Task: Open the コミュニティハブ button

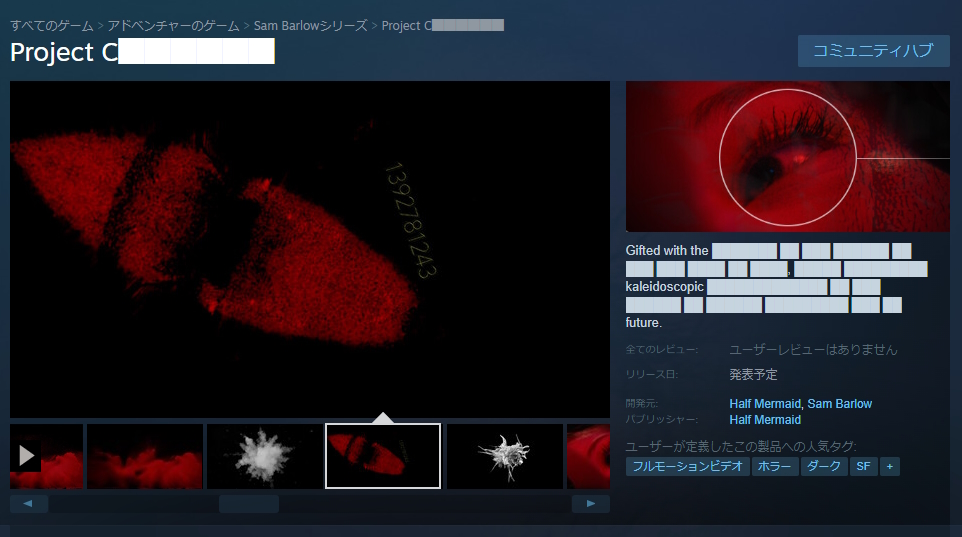Action: (x=873, y=51)
